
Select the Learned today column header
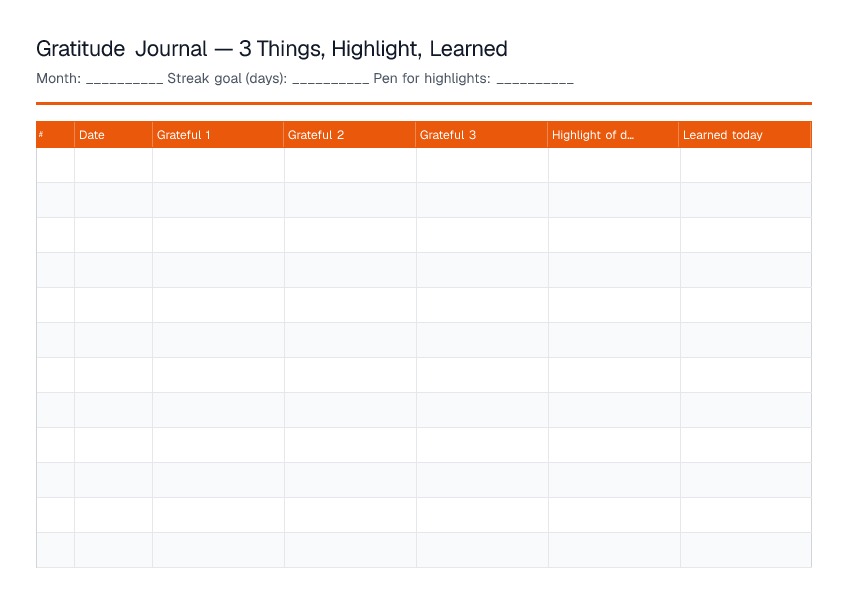tap(745, 135)
